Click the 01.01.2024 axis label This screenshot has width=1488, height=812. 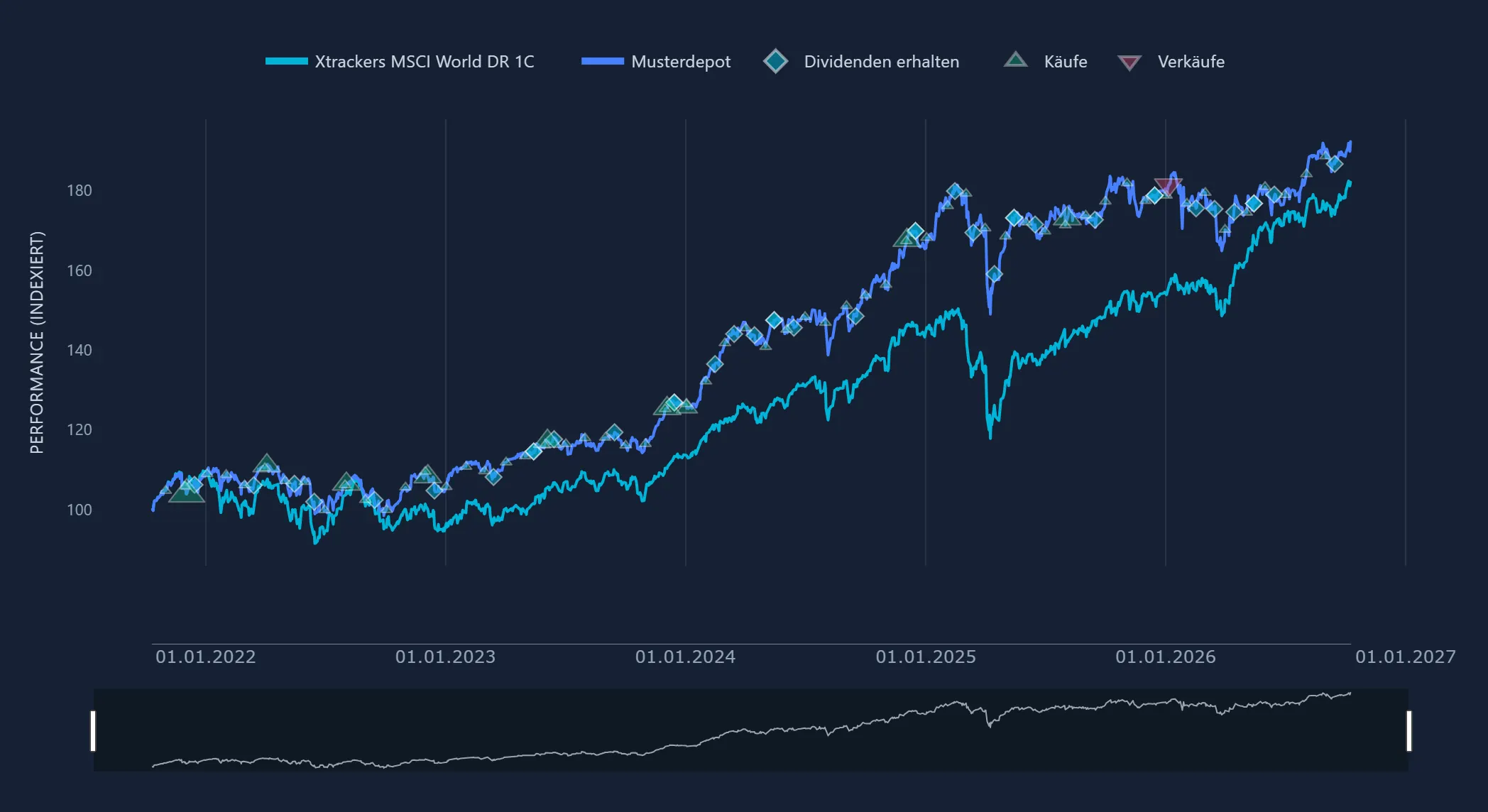(x=686, y=657)
